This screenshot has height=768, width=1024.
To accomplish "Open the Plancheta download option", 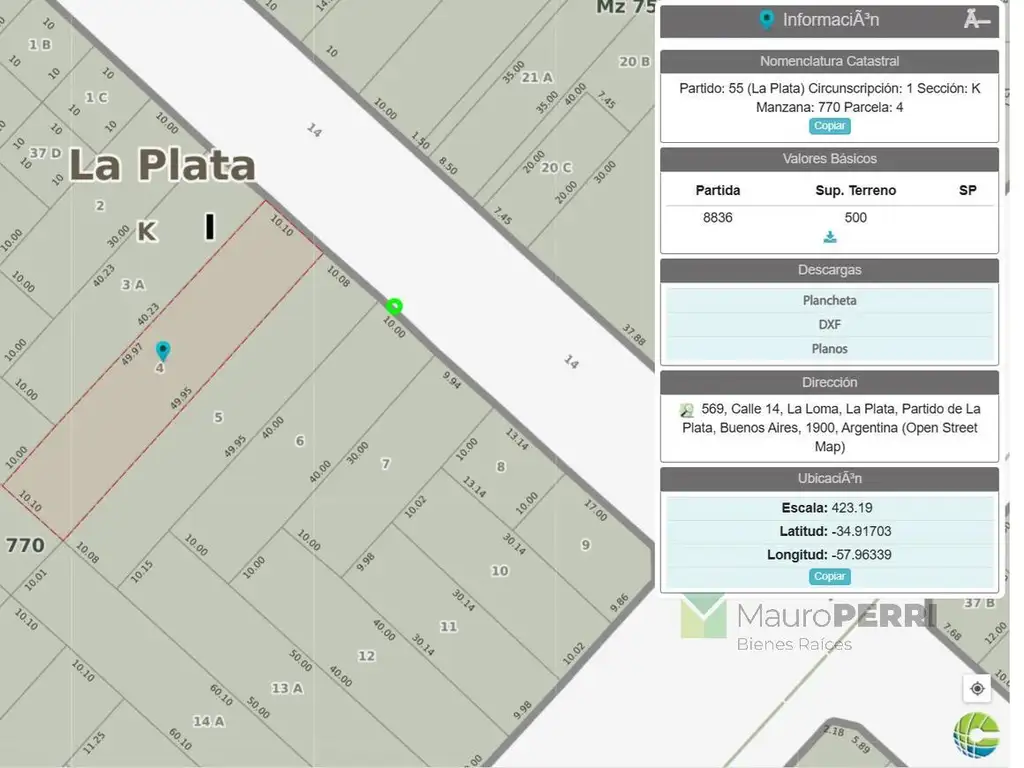I will (829, 300).
